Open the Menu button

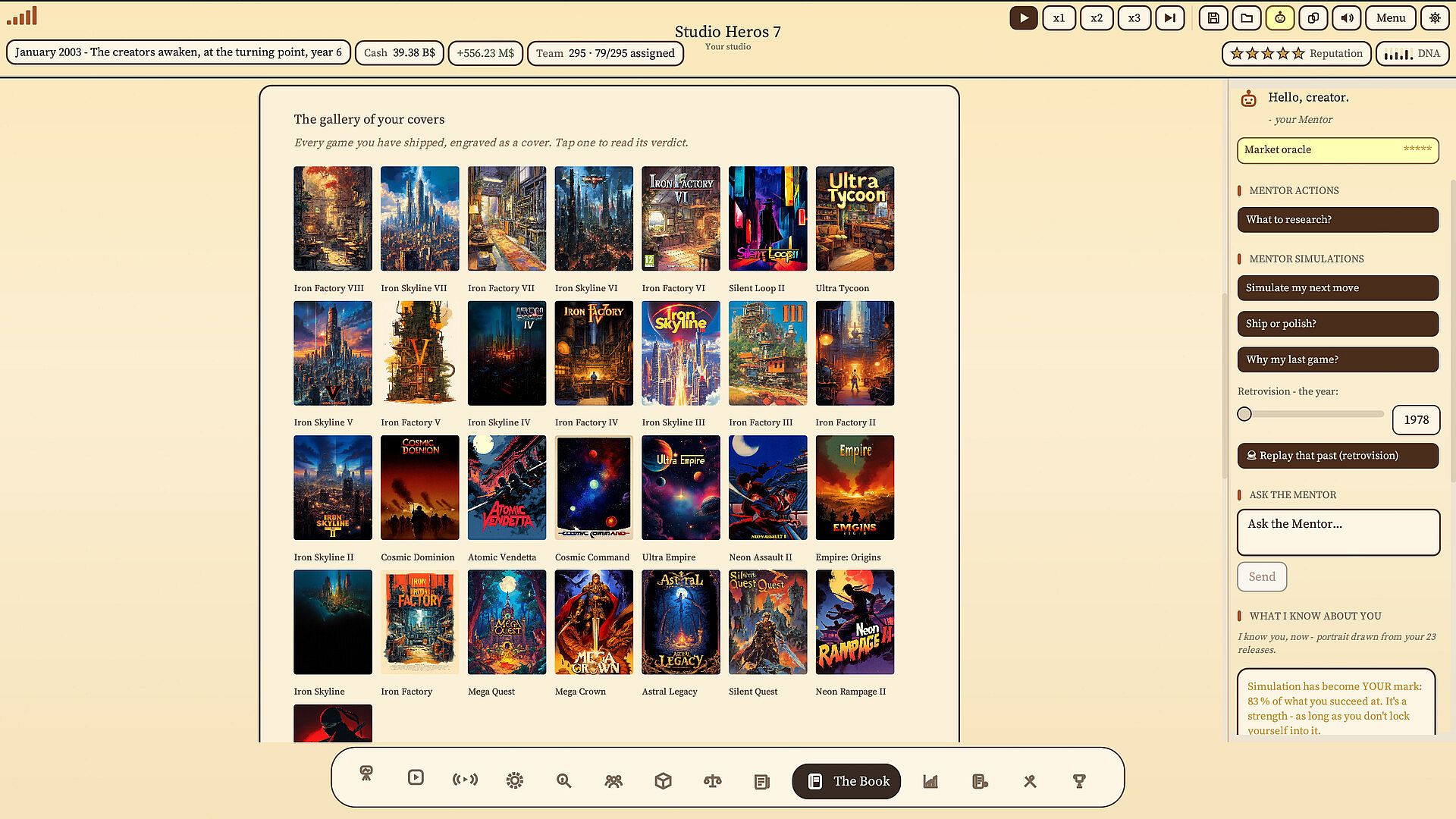[x=1391, y=18]
